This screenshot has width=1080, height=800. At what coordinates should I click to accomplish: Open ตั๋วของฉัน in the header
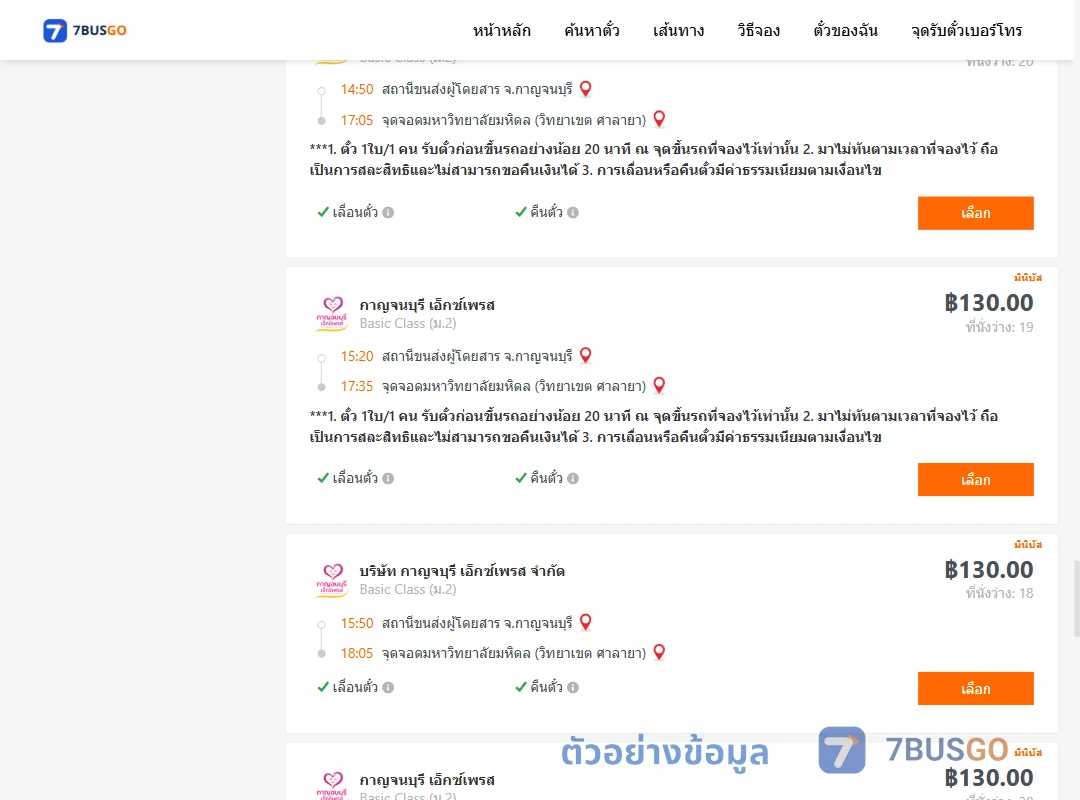coord(845,30)
